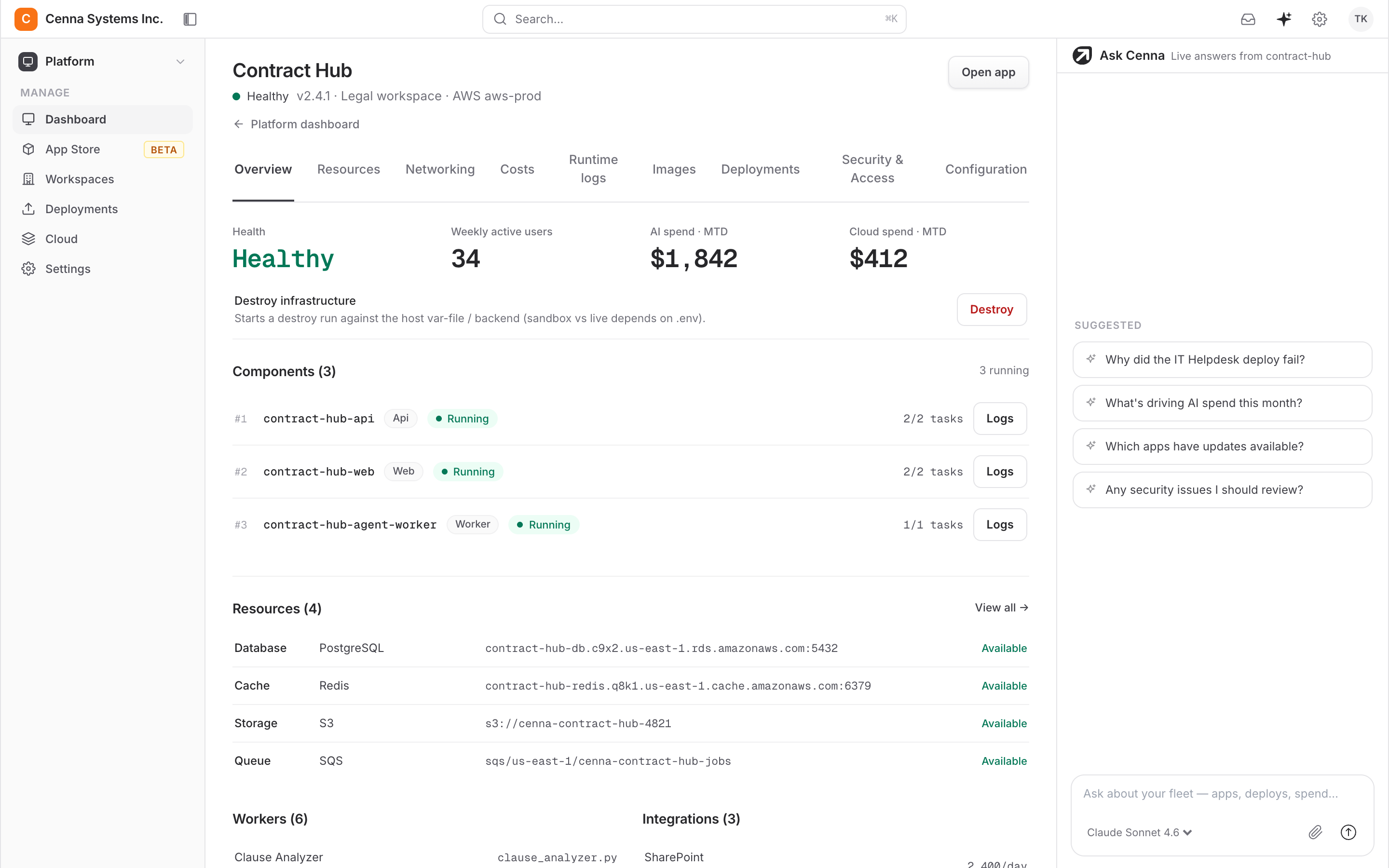The image size is (1389, 868).
Task: Click the Workspaces building icon
Action: tap(28, 179)
